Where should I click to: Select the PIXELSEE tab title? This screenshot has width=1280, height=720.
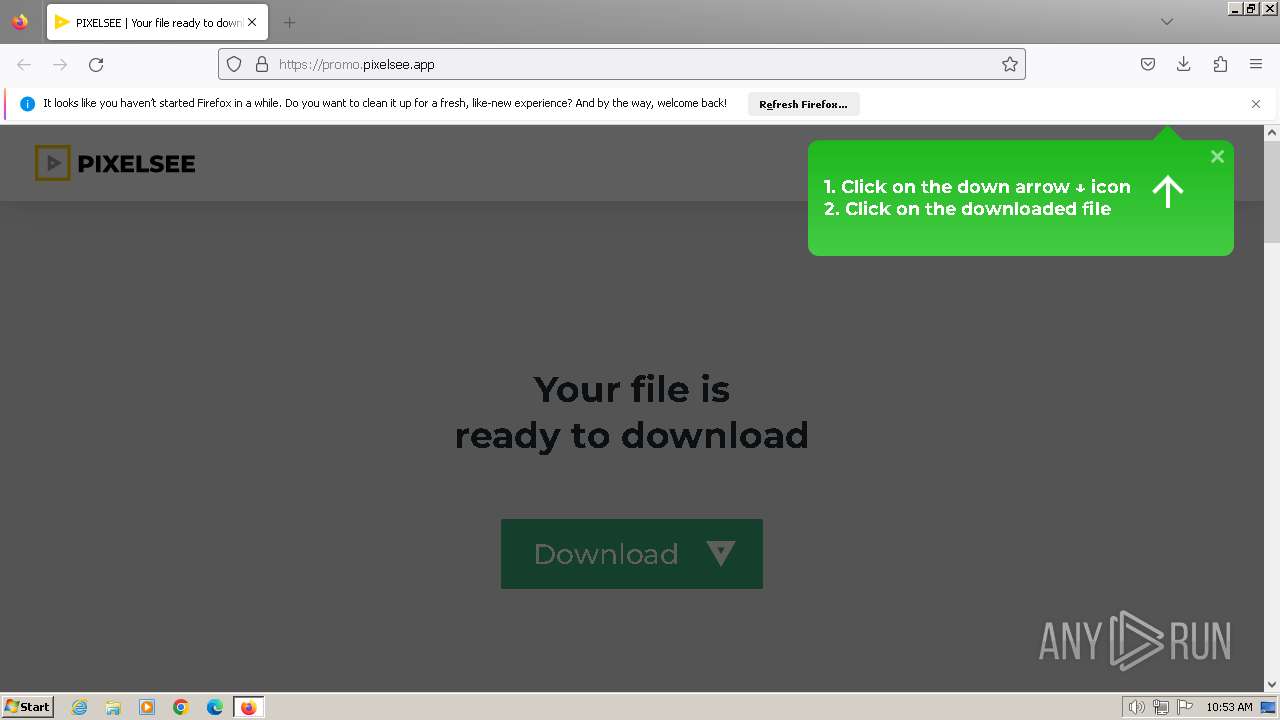[x=159, y=22]
